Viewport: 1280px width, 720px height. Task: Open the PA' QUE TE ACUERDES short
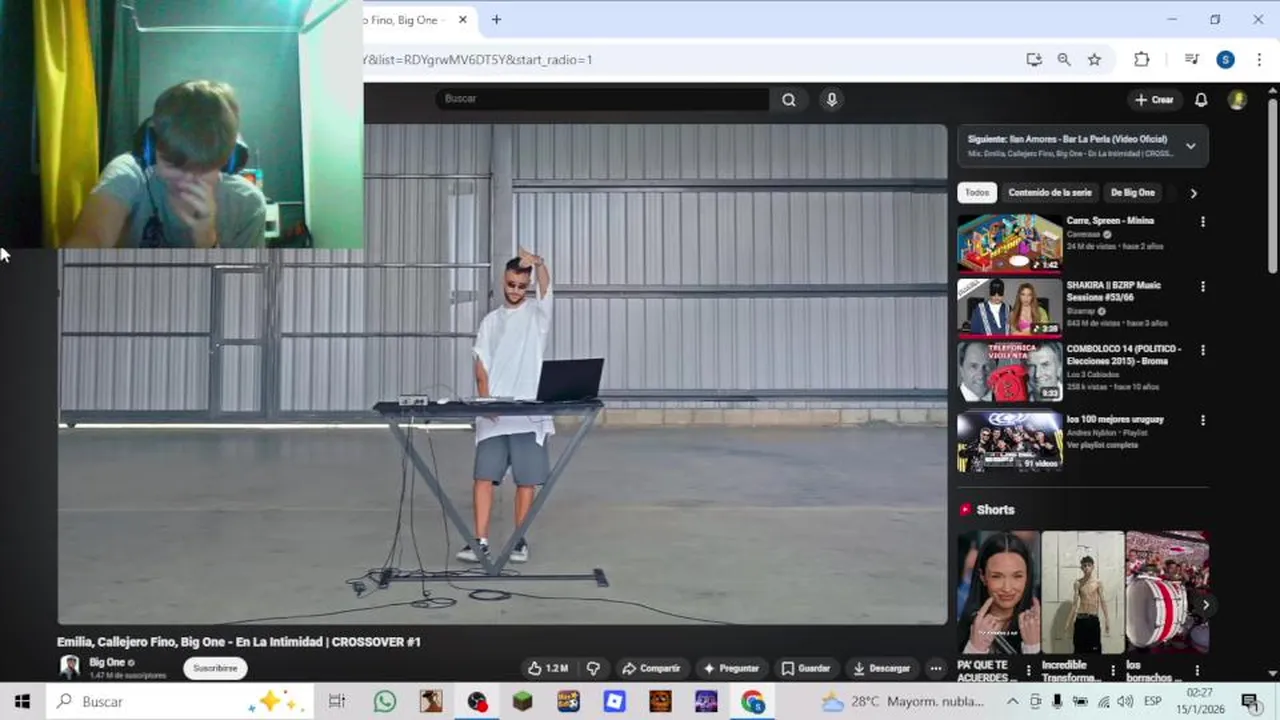coord(998,592)
